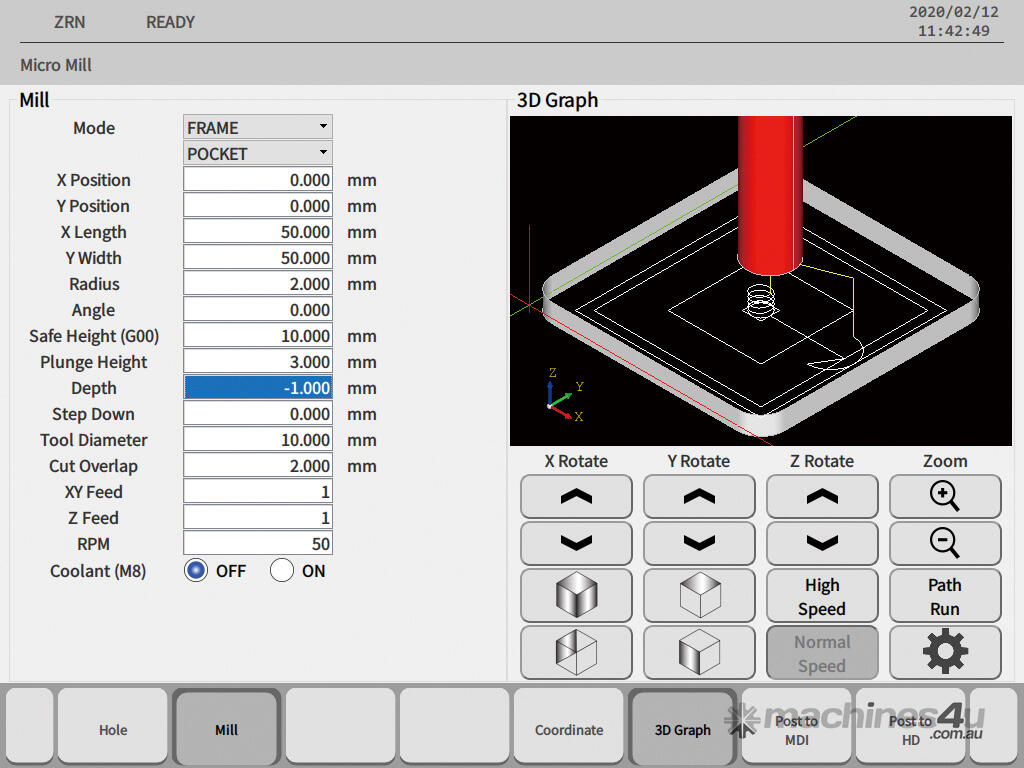
Task: Expand the POCKET type dropdown
Action: 258,154
